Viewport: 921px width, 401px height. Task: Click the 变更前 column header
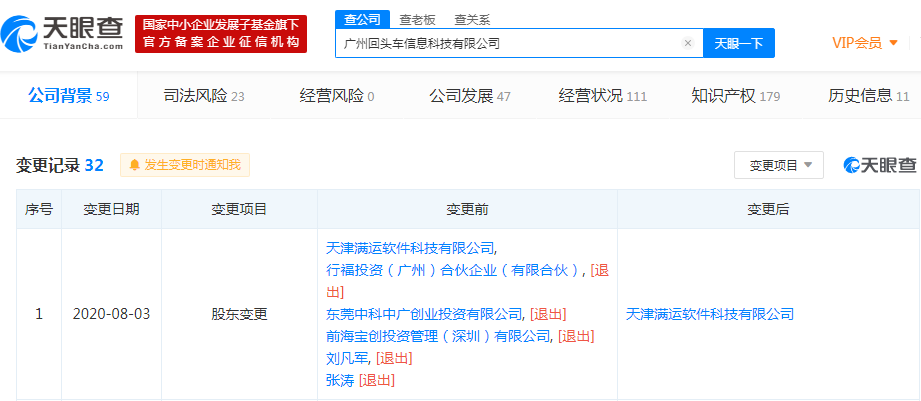click(467, 209)
